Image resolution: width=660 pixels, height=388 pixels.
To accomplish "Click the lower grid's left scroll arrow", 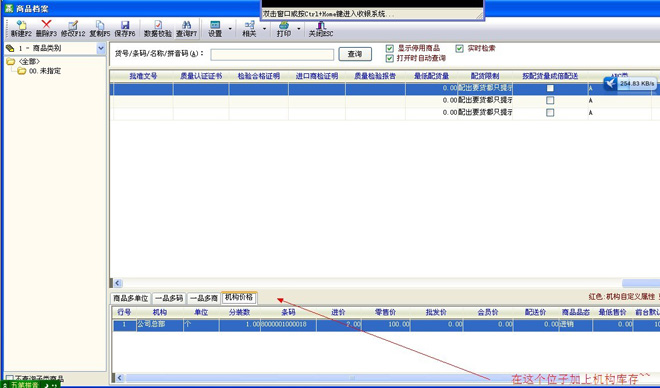I will (120, 378).
